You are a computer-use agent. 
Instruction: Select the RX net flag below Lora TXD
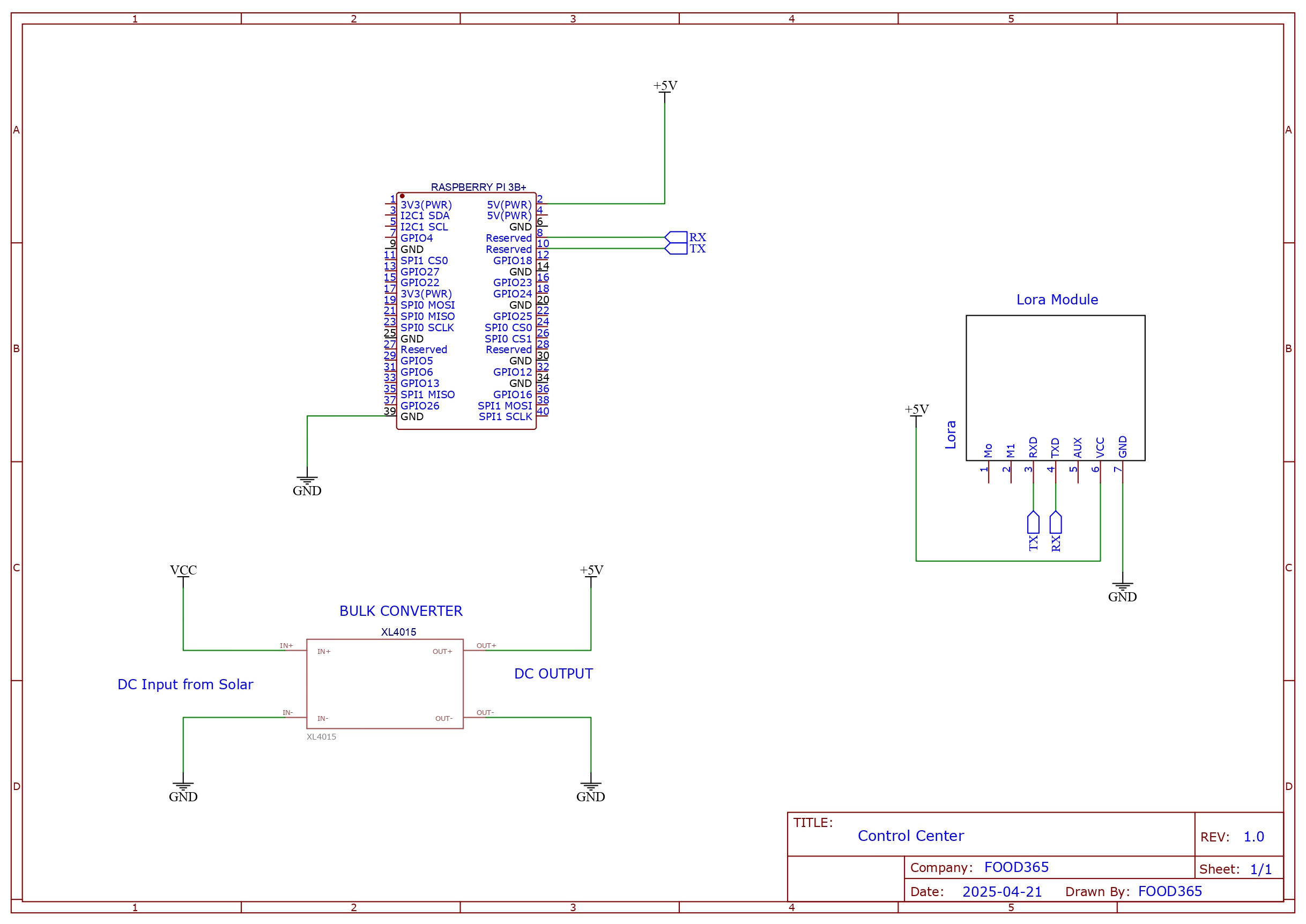(x=1056, y=524)
